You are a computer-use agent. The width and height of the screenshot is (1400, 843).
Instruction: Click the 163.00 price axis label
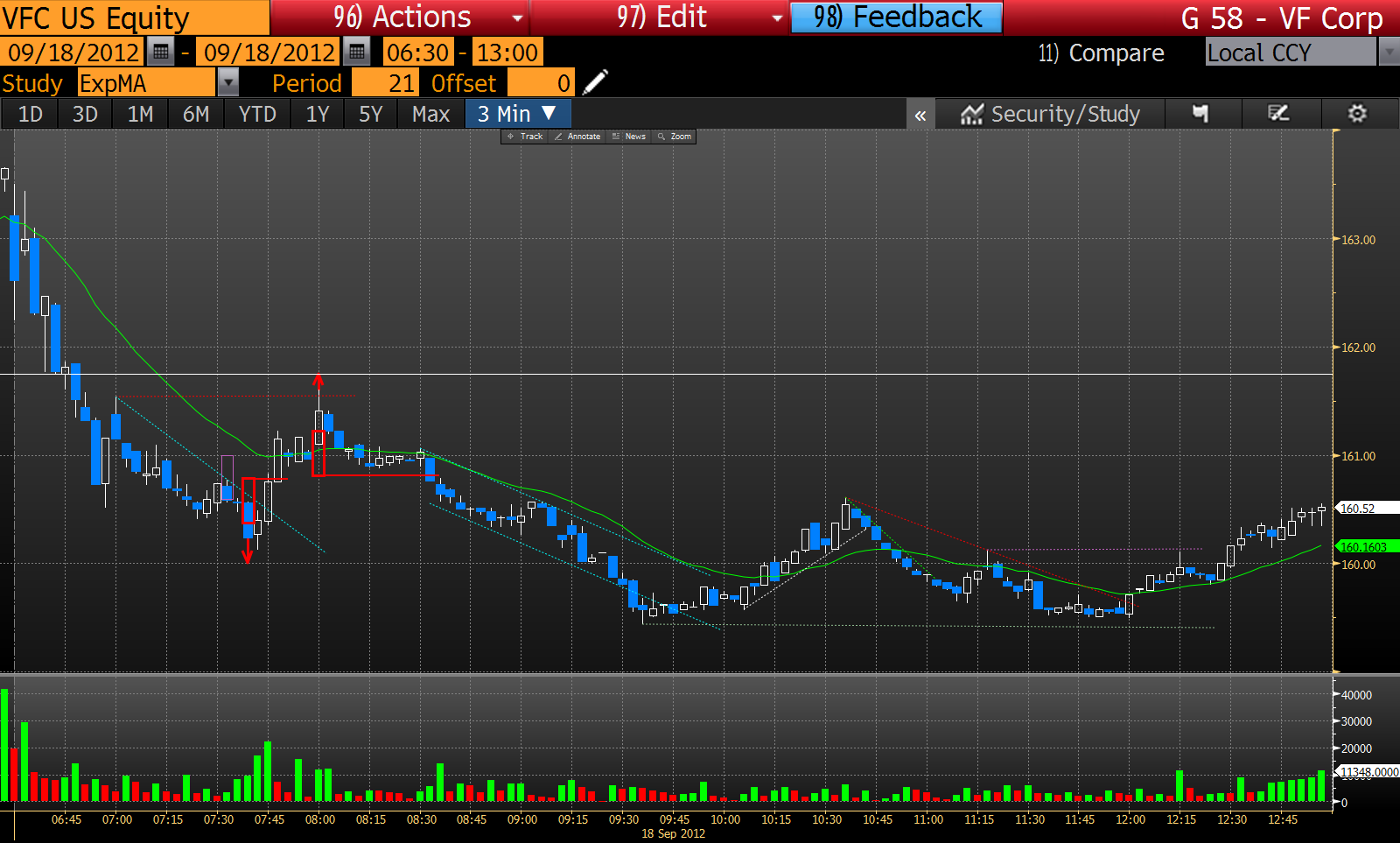tap(1359, 240)
